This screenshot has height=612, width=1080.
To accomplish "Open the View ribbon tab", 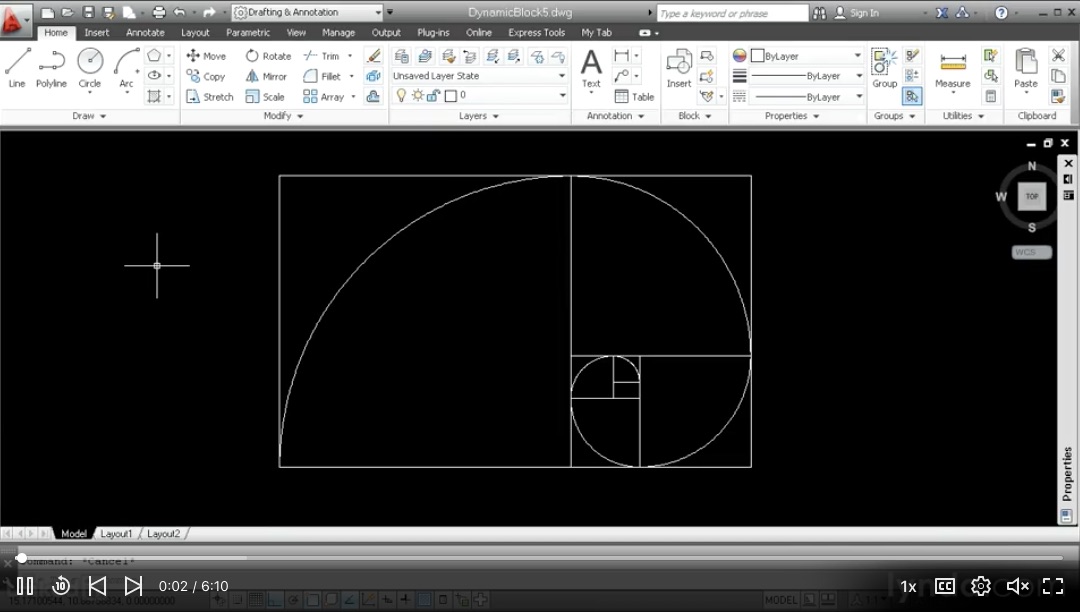I will coord(296,32).
